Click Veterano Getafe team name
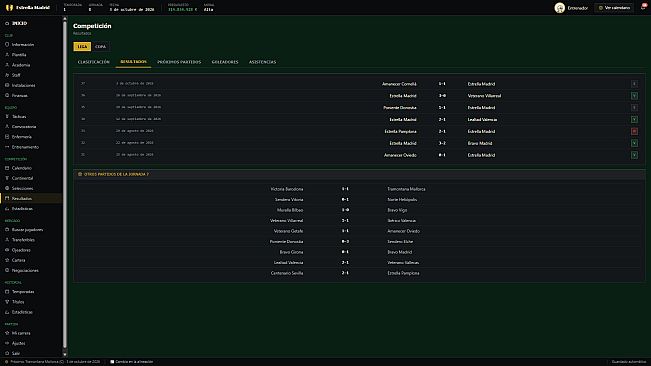This screenshot has width=651, height=366. (x=289, y=231)
